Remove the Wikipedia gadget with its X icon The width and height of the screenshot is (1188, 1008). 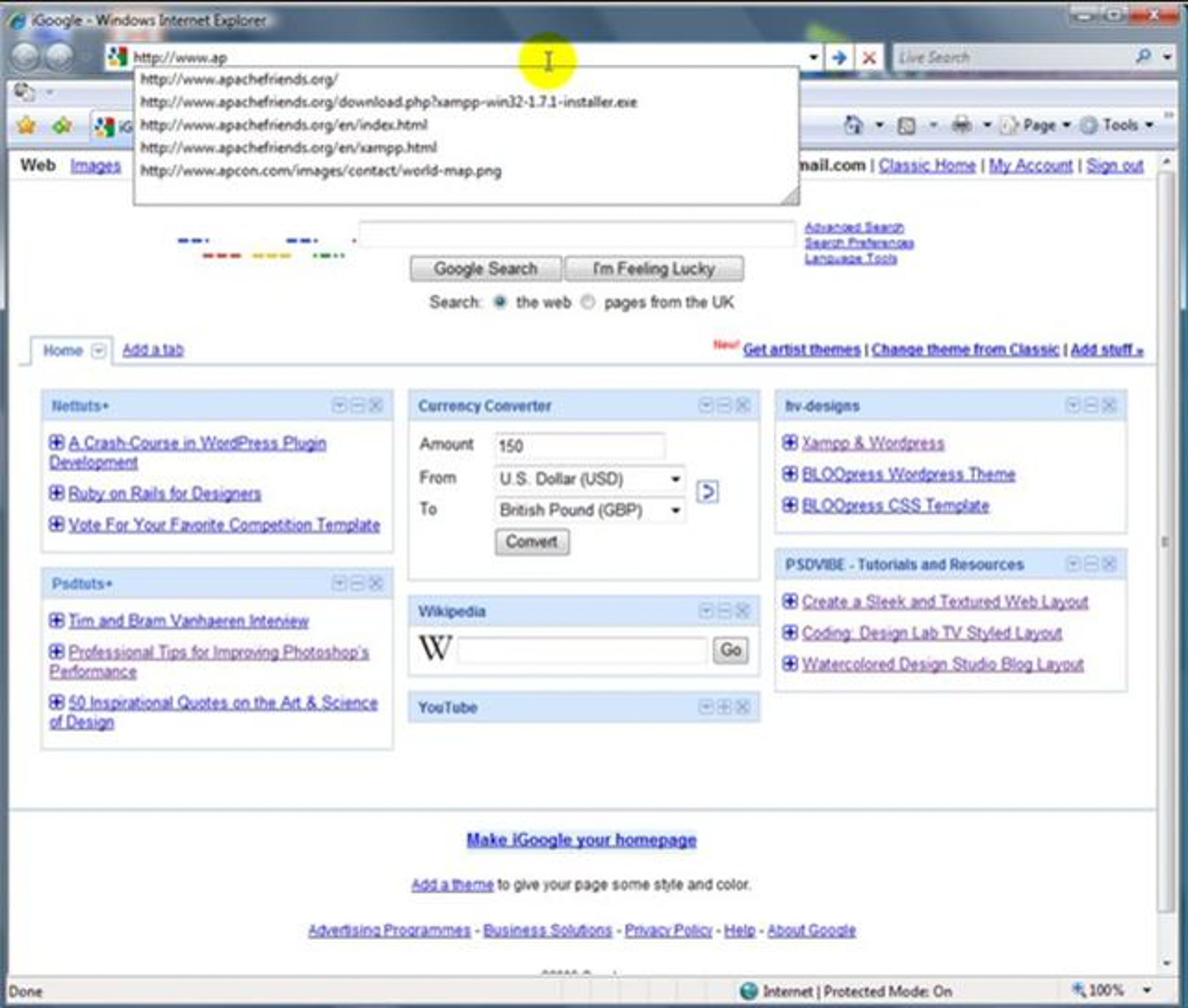pos(743,611)
